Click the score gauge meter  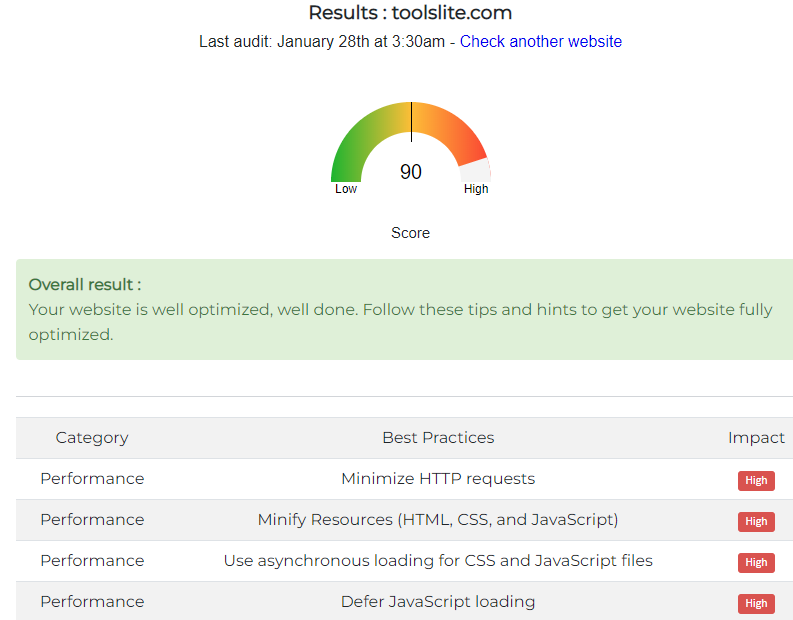[411, 142]
